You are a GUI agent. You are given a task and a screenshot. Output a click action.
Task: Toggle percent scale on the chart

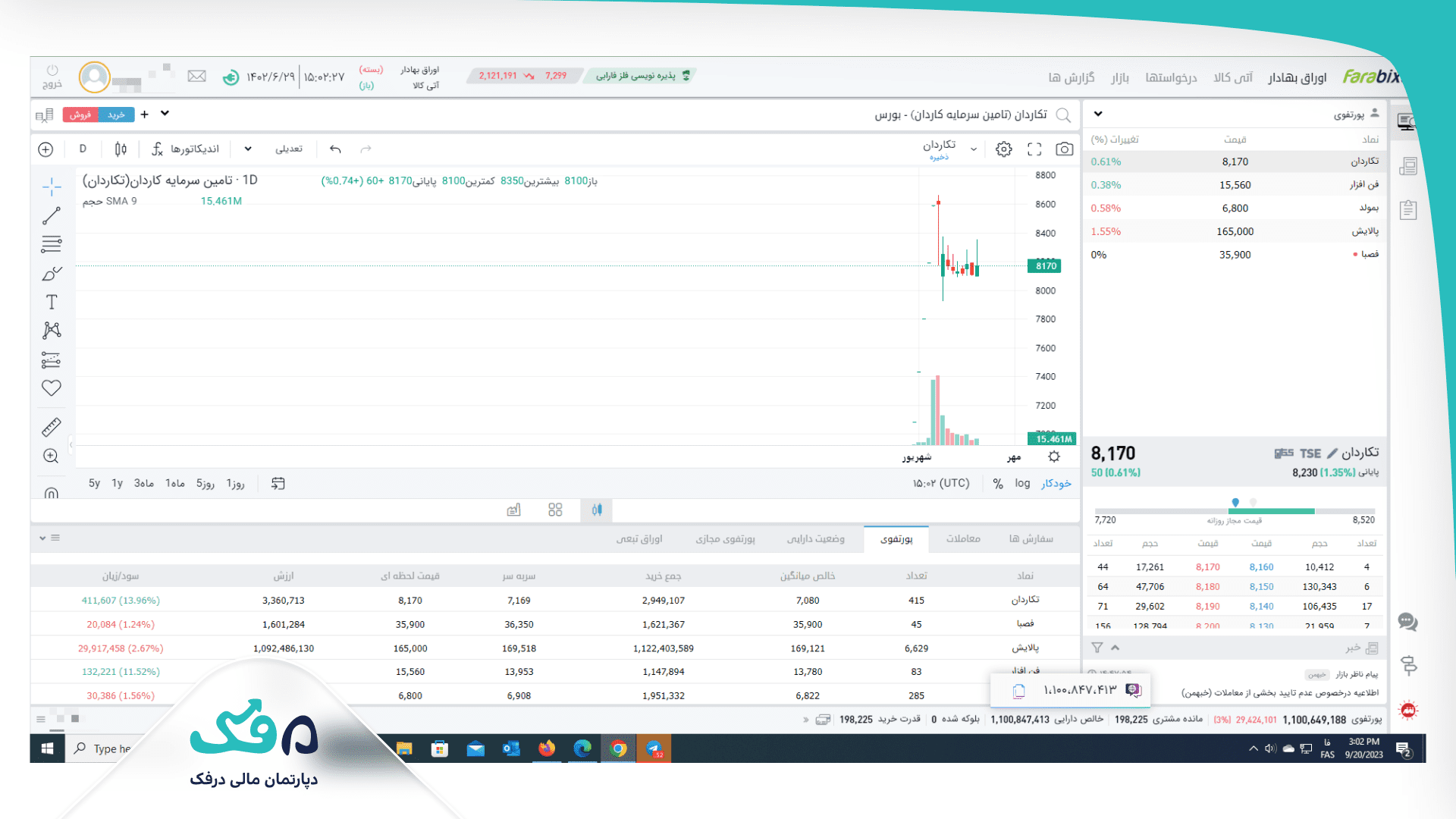tap(998, 484)
